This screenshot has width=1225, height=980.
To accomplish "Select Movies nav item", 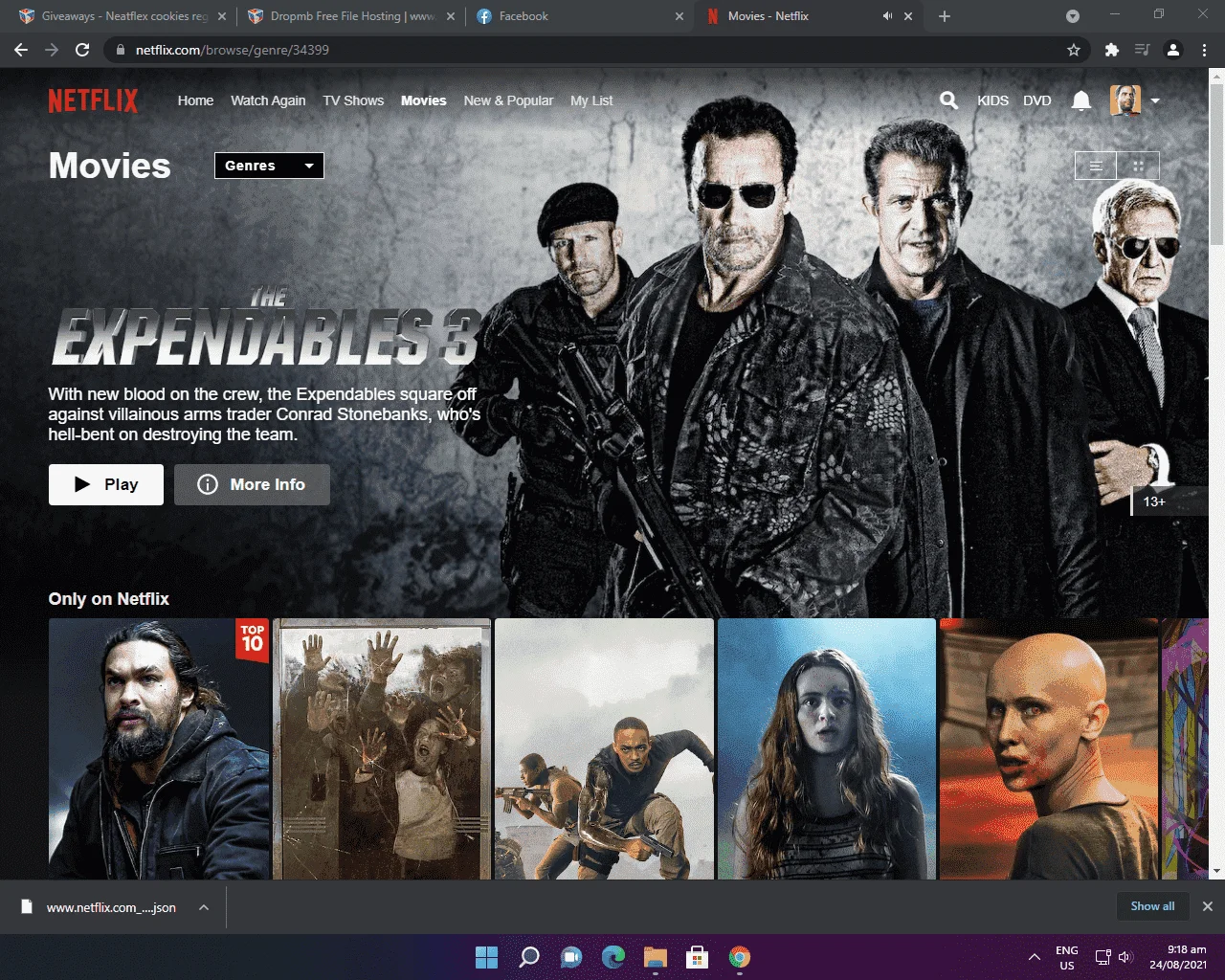I will coord(424,100).
